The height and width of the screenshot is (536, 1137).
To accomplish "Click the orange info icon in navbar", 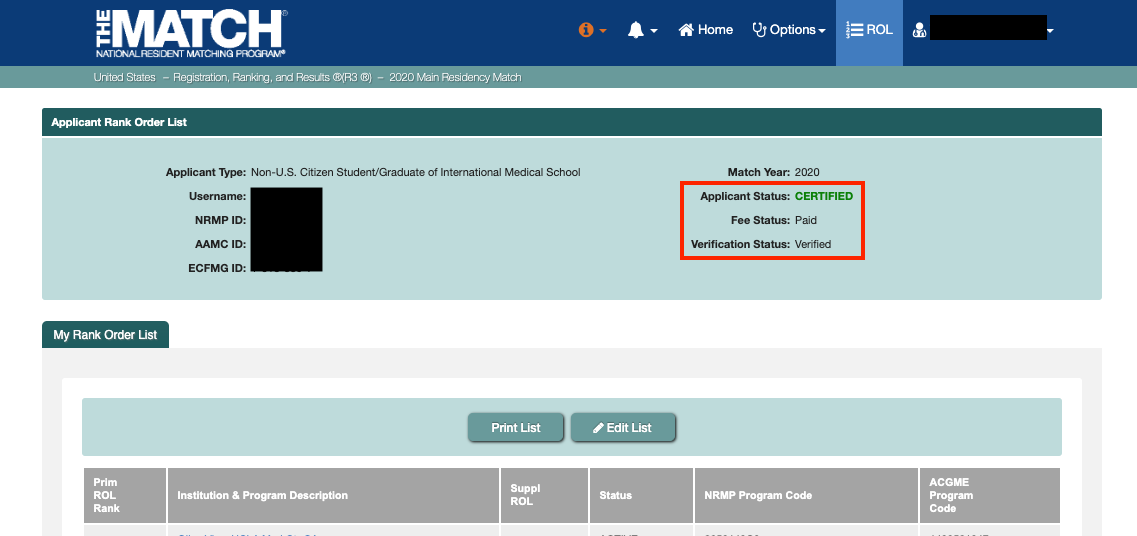I will click(586, 30).
